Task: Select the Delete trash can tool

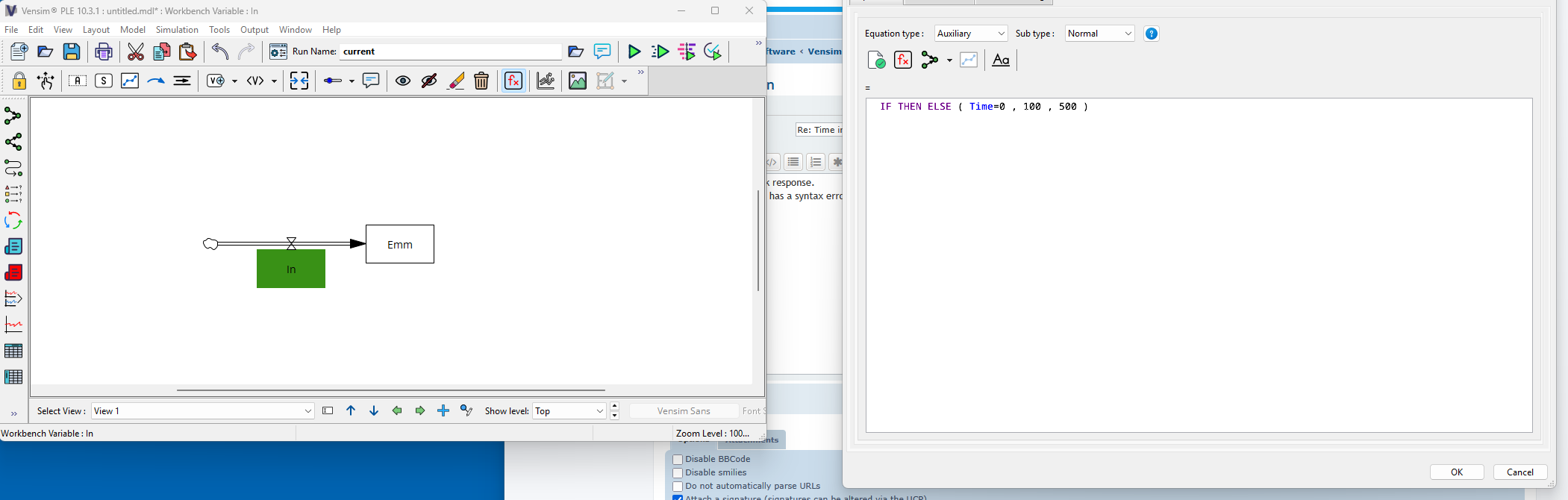Action: (x=481, y=81)
